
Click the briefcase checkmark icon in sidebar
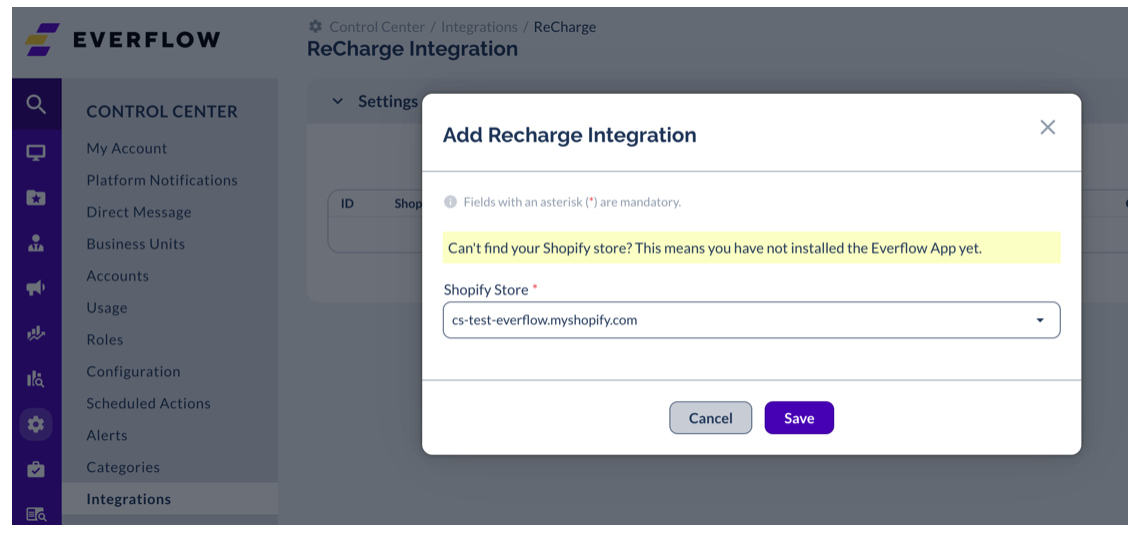[x=36, y=469]
